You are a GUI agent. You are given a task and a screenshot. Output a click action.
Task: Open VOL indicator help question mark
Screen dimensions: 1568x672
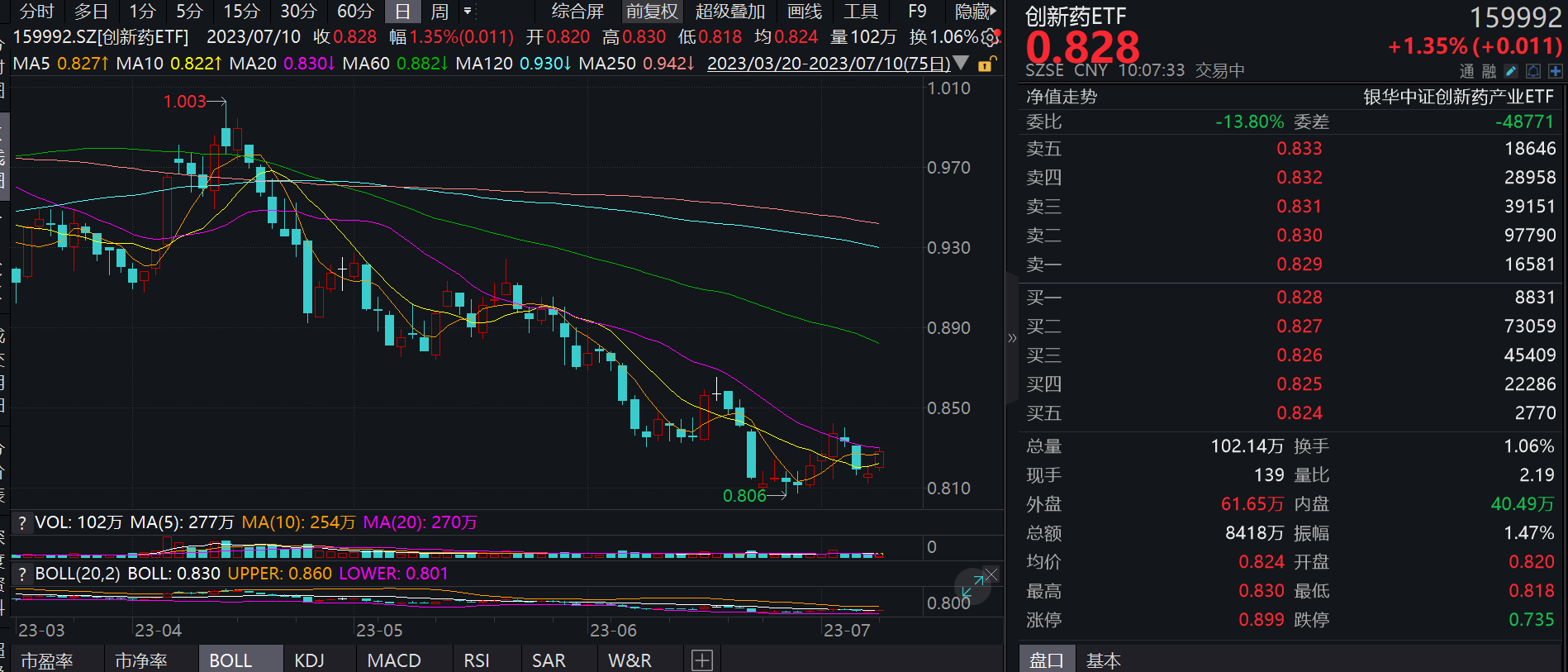pyautogui.click(x=22, y=522)
